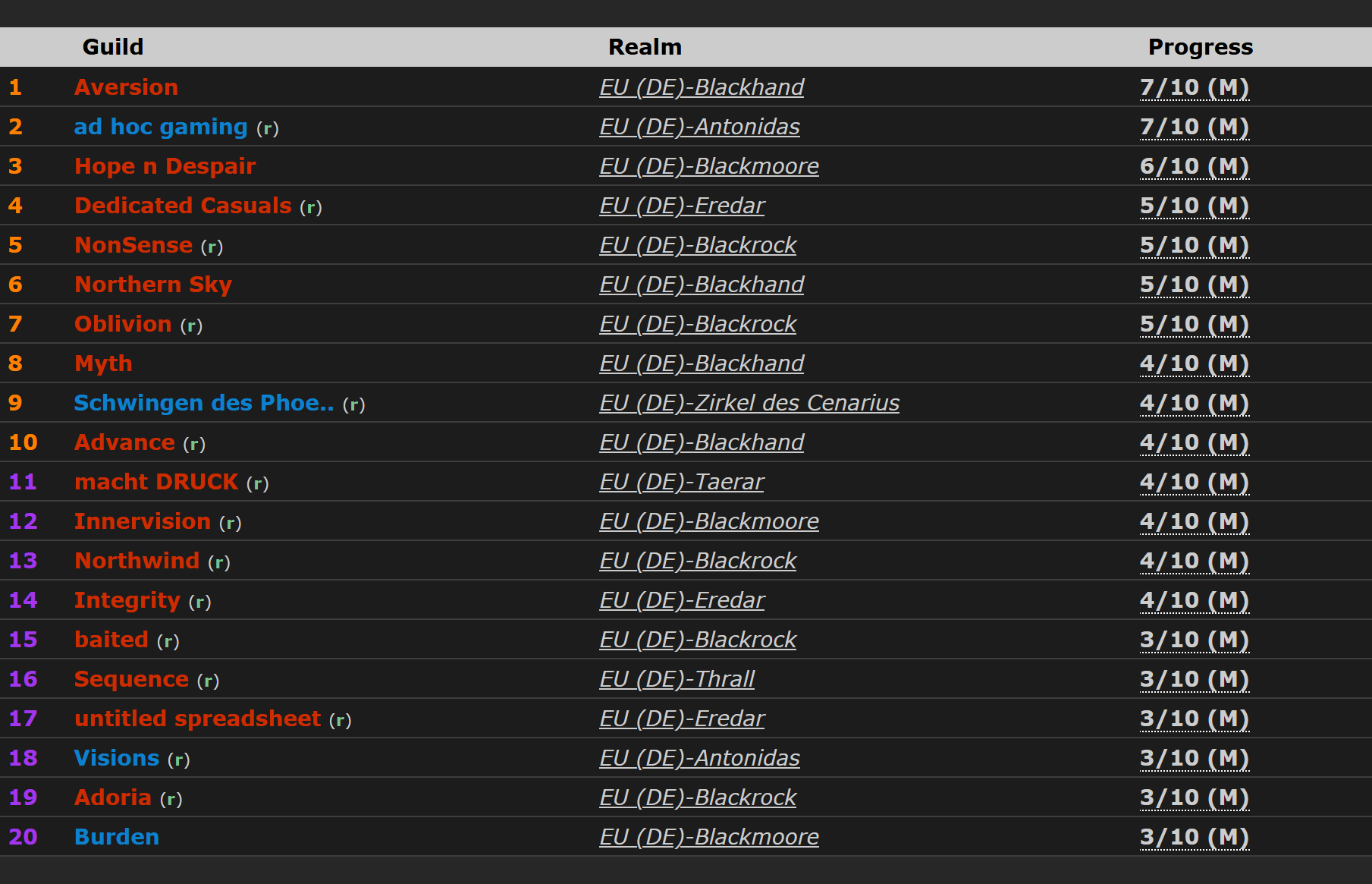1372x884 pixels.
Task: Open the Adoria guild page
Action: (x=113, y=797)
